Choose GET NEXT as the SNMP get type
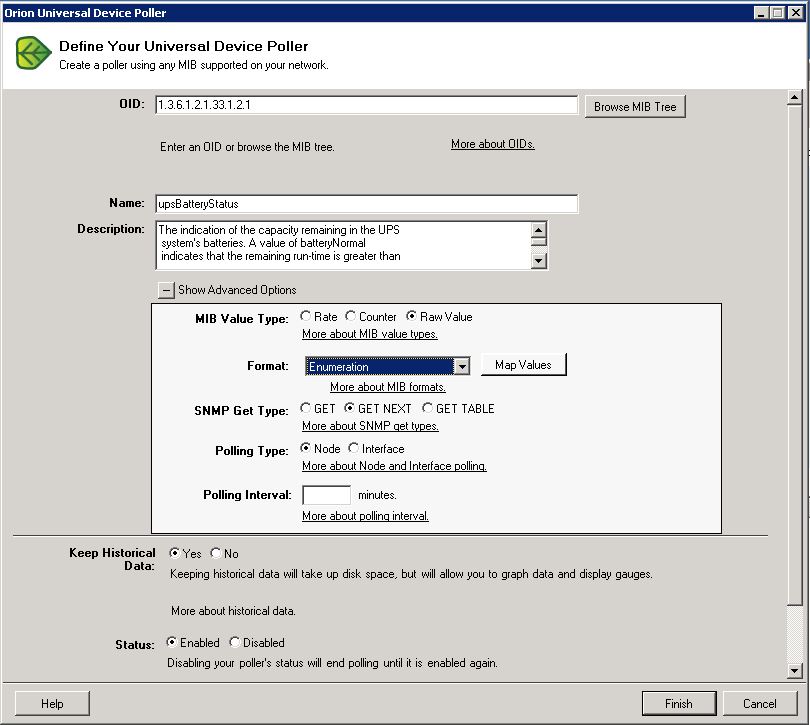This screenshot has width=810, height=725. pos(349,408)
